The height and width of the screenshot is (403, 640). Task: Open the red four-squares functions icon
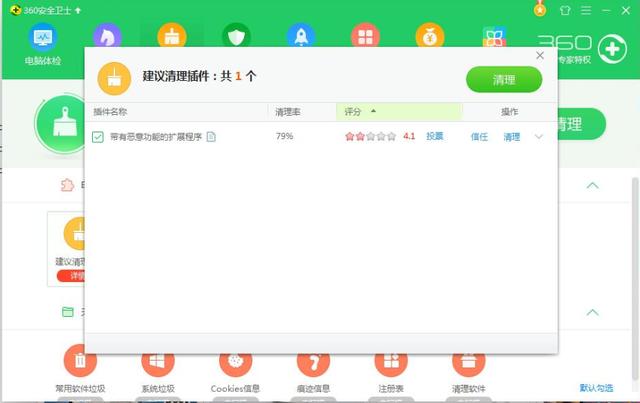click(365, 36)
